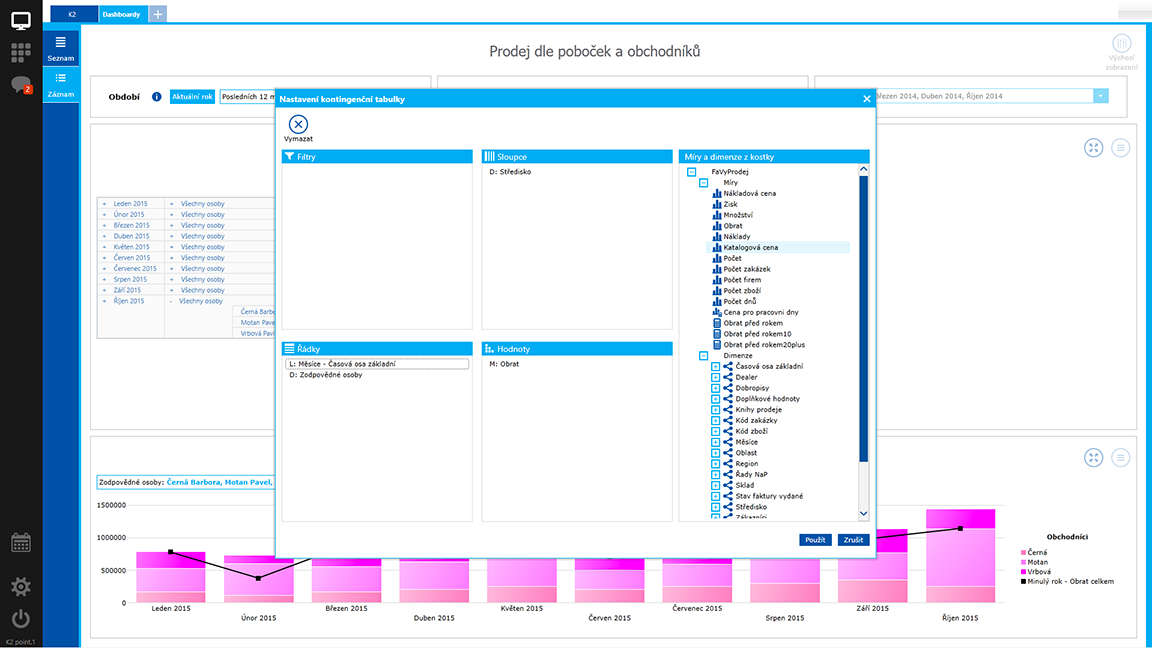
Task: Select D: Středisko column item
Action: pyautogui.click(x=510, y=172)
